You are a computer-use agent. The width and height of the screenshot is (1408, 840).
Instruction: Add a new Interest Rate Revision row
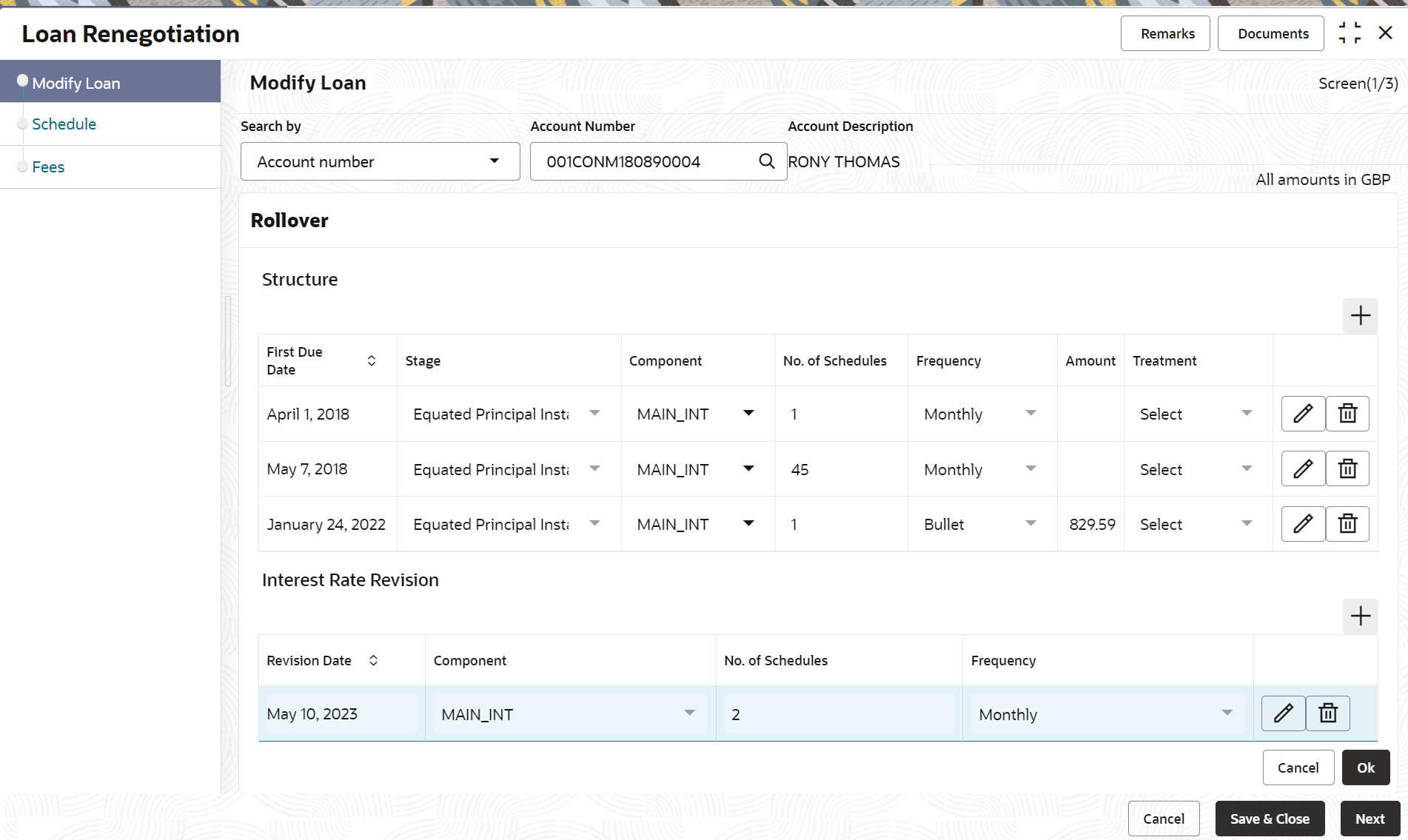click(x=1360, y=616)
